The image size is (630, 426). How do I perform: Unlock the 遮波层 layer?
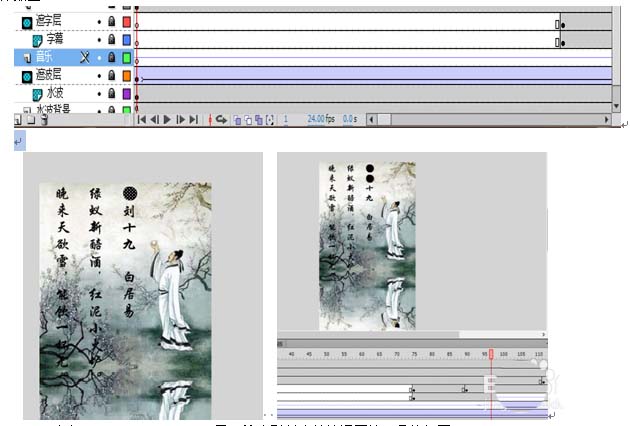[x=112, y=76]
